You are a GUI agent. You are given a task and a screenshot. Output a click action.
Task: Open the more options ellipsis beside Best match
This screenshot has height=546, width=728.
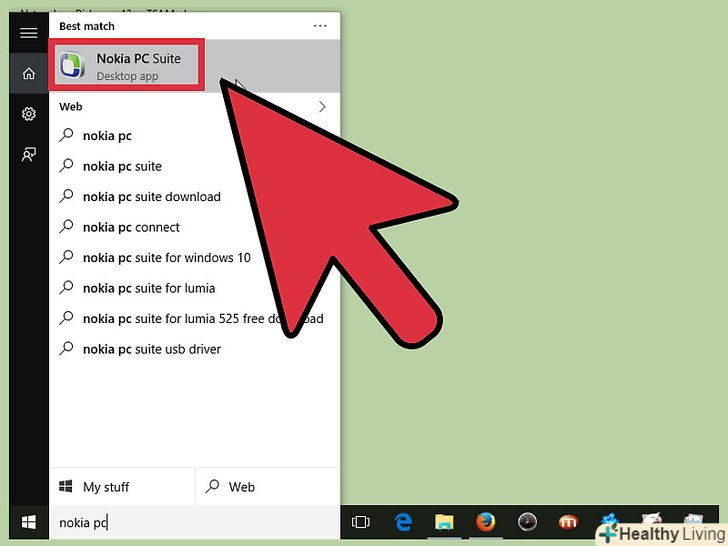coord(320,26)
